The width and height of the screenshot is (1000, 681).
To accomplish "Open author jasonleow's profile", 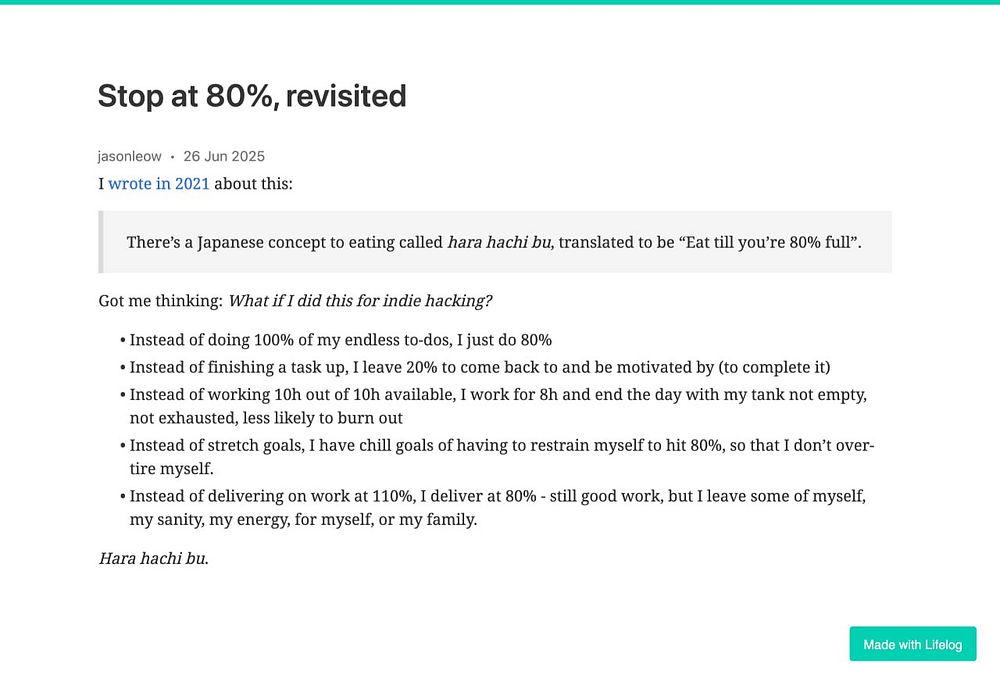I will click(130, 156).
